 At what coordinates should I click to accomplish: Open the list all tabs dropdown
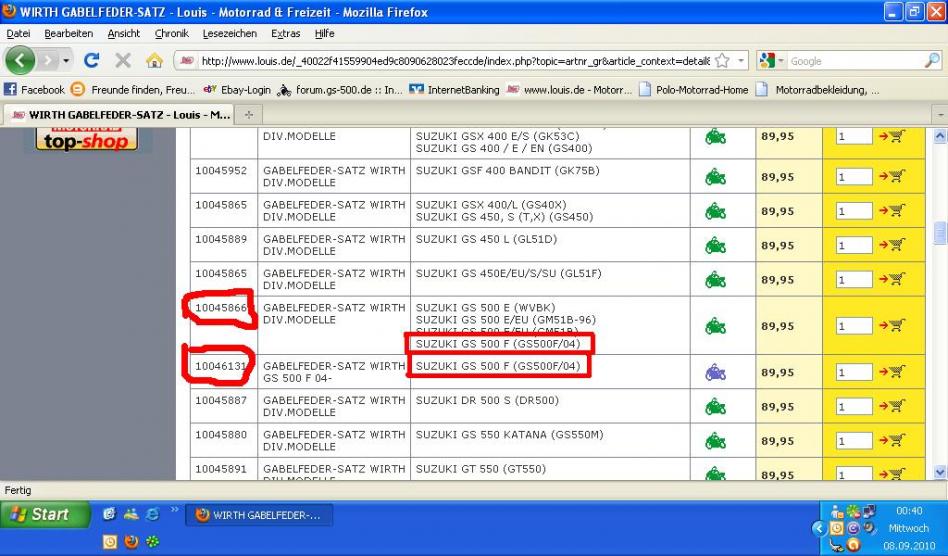pos(940,114)
